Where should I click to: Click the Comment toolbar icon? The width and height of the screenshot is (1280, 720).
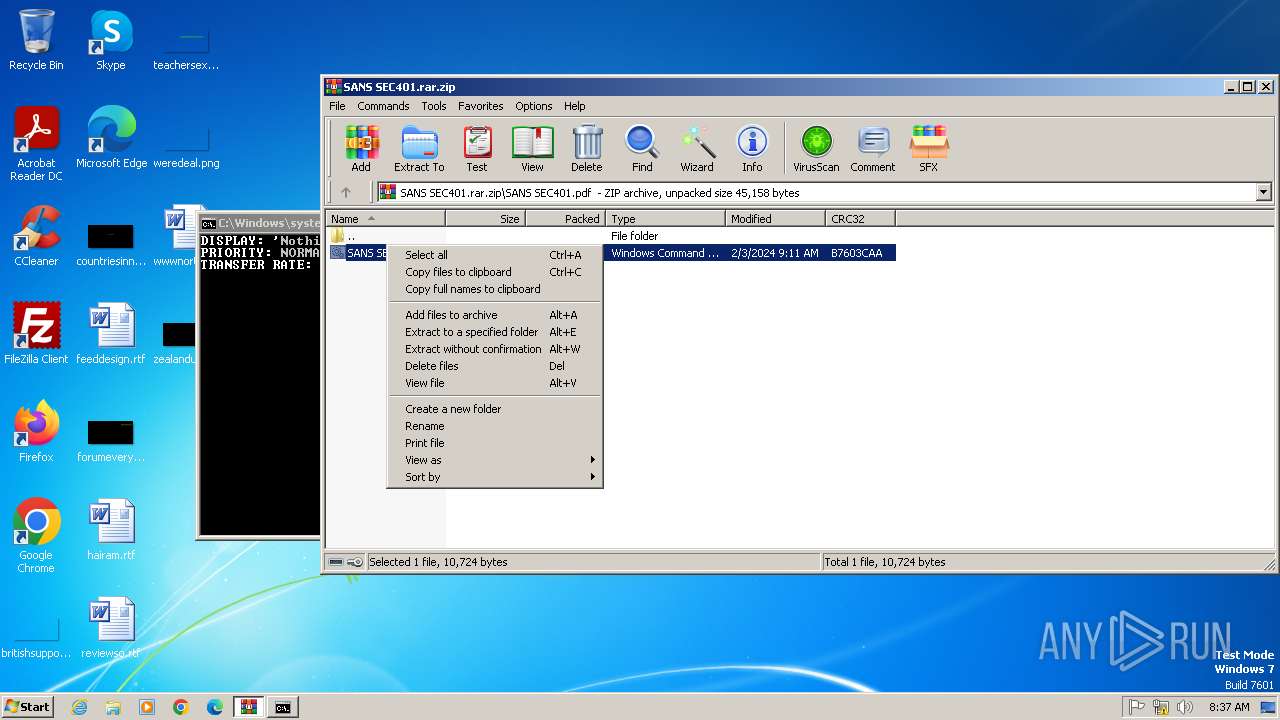click(x=873, y=149)
